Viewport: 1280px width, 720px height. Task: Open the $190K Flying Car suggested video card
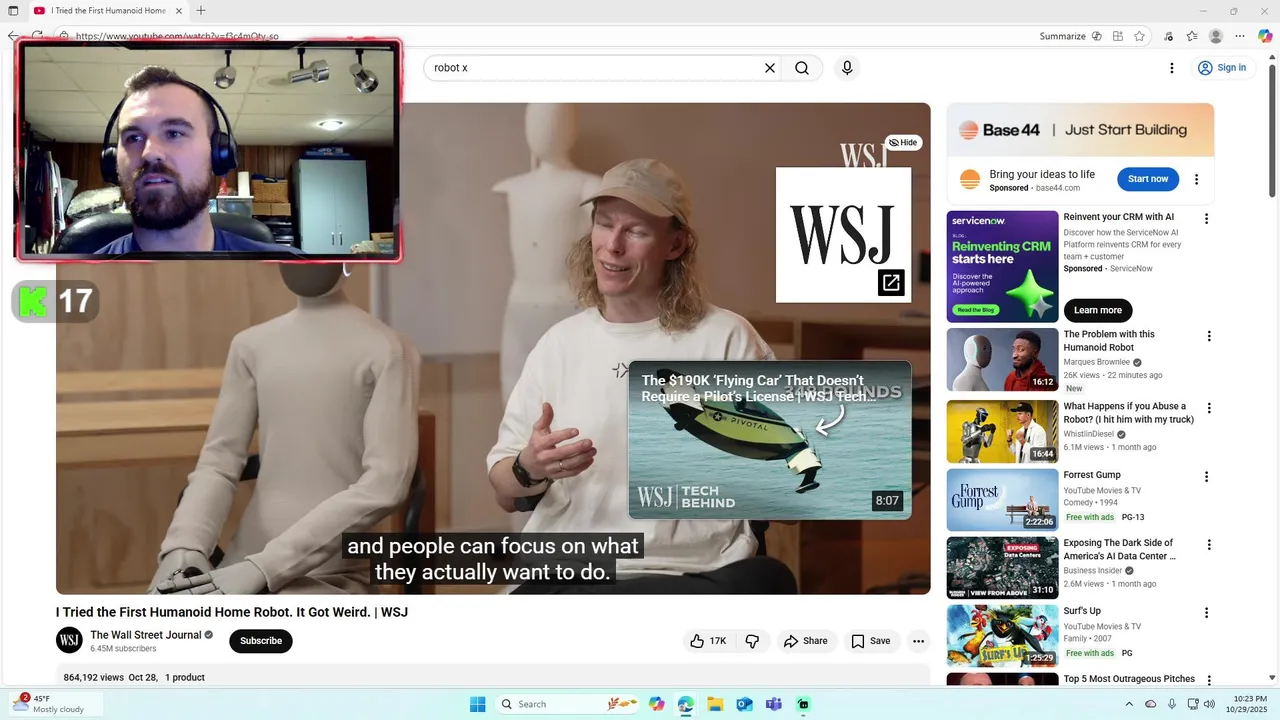[x=770, y=440]
